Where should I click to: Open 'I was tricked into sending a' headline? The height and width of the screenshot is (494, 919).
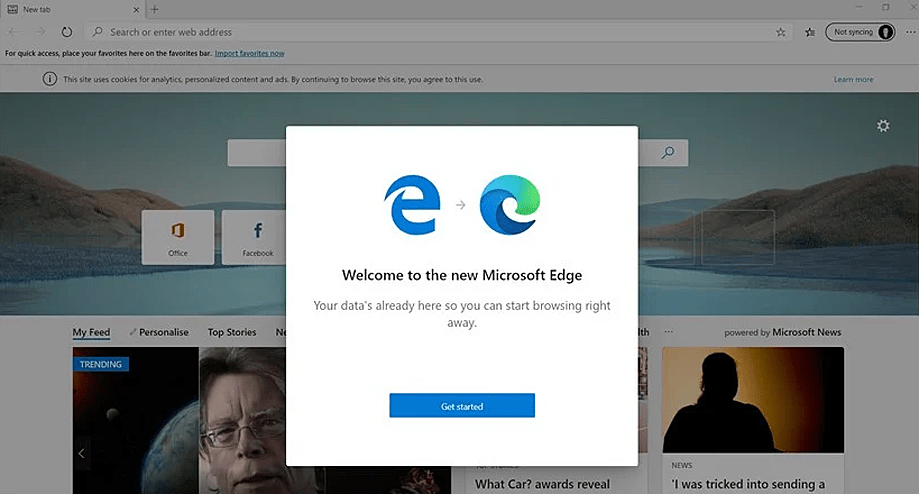point(748,485)
